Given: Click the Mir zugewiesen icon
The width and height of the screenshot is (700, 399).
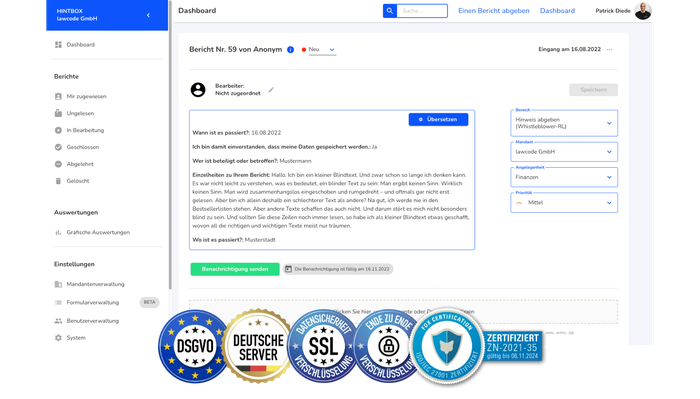Looking at the screenshot, I should 58,96.
